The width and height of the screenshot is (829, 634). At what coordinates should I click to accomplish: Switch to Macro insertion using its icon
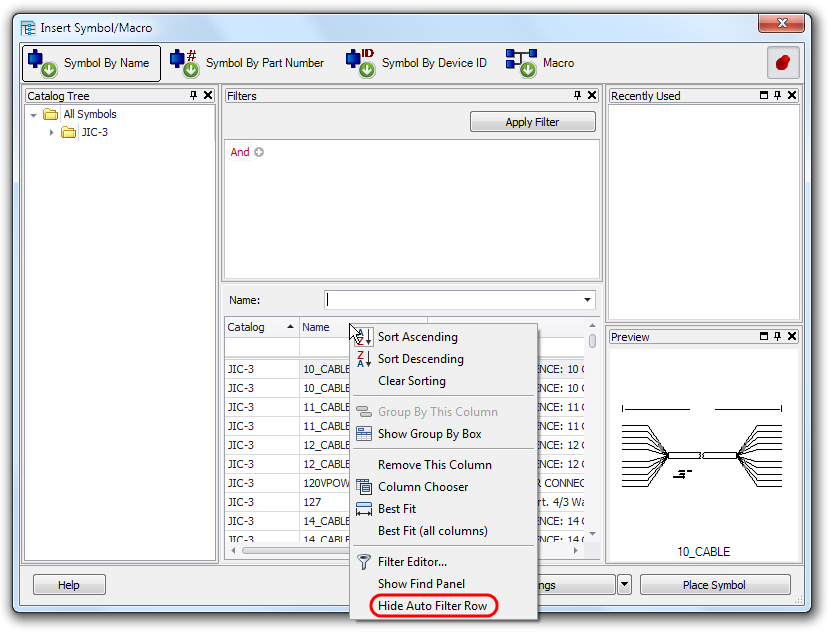point(521,62)
